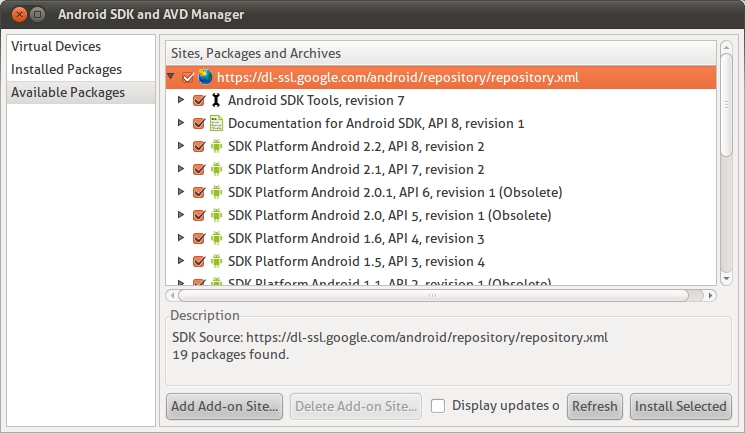Expand SDK Platform Android 2.0.1 row
This screenshot has height=433, width=745.
tap(181, 192)
